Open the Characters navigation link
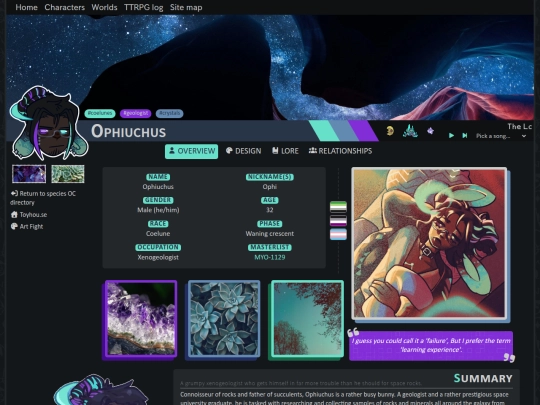 coord(64,7)
